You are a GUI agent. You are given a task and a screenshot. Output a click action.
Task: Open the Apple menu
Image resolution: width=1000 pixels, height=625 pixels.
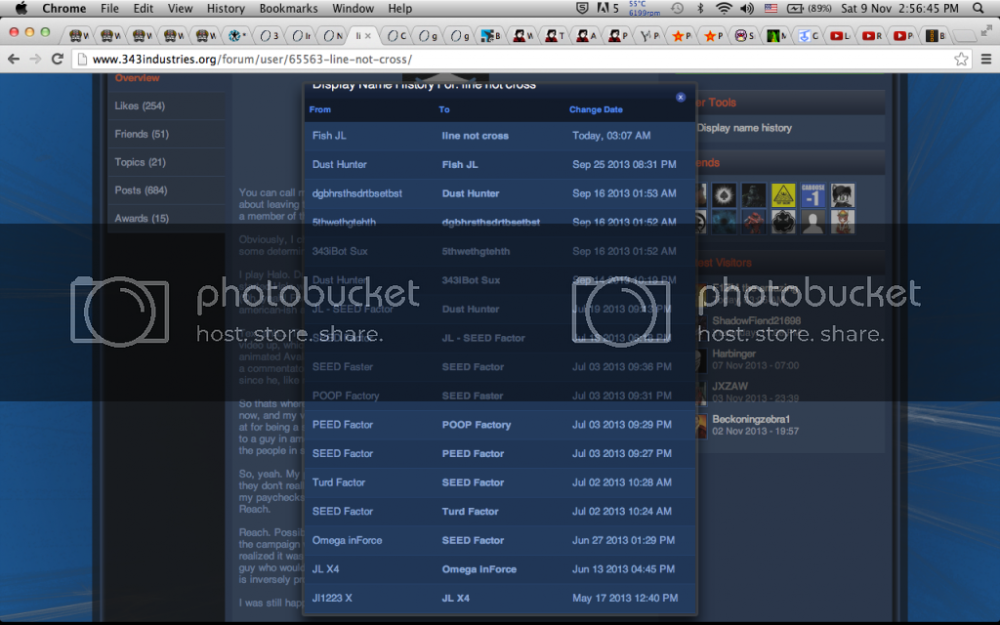point(20,8)
